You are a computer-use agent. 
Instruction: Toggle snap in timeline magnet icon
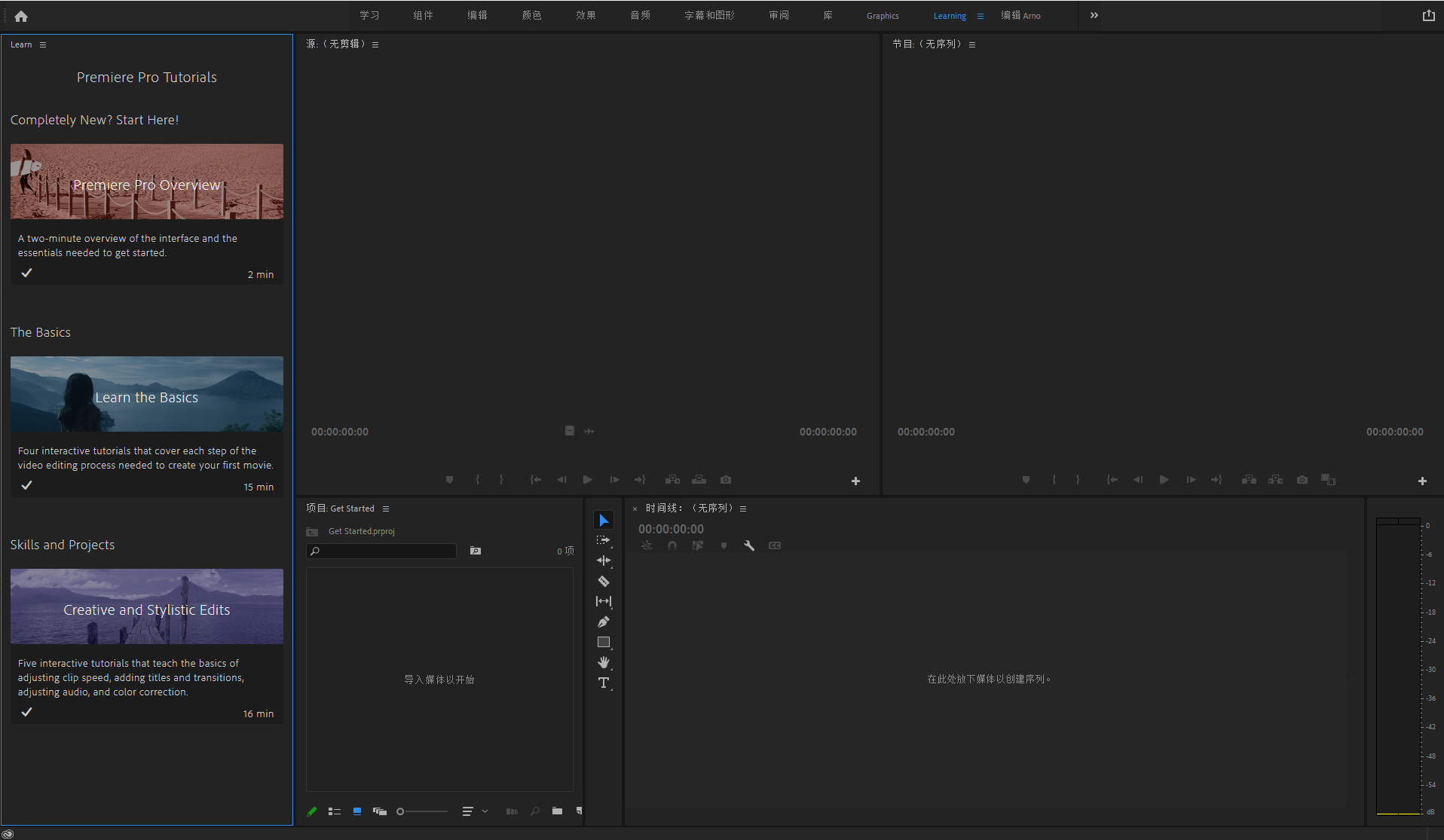[x=672, y=545]
